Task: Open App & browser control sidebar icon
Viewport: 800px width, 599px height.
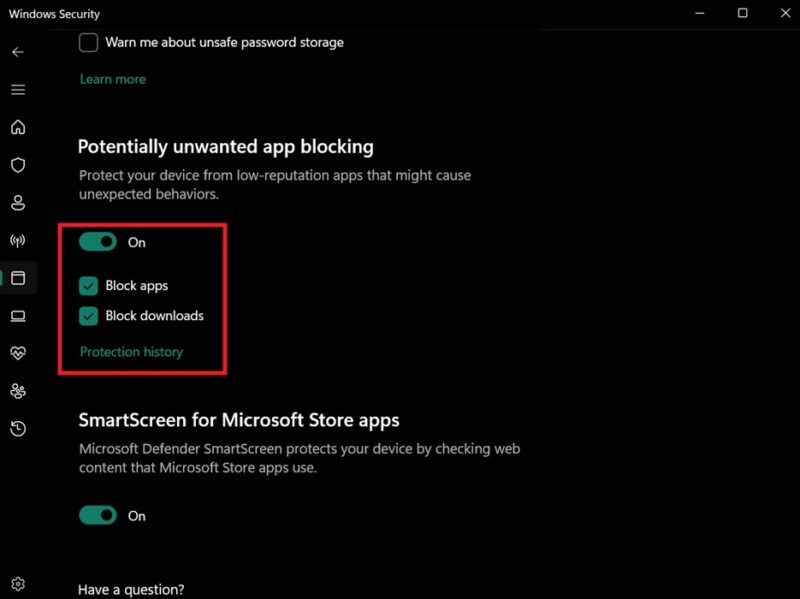Action: 17,278
